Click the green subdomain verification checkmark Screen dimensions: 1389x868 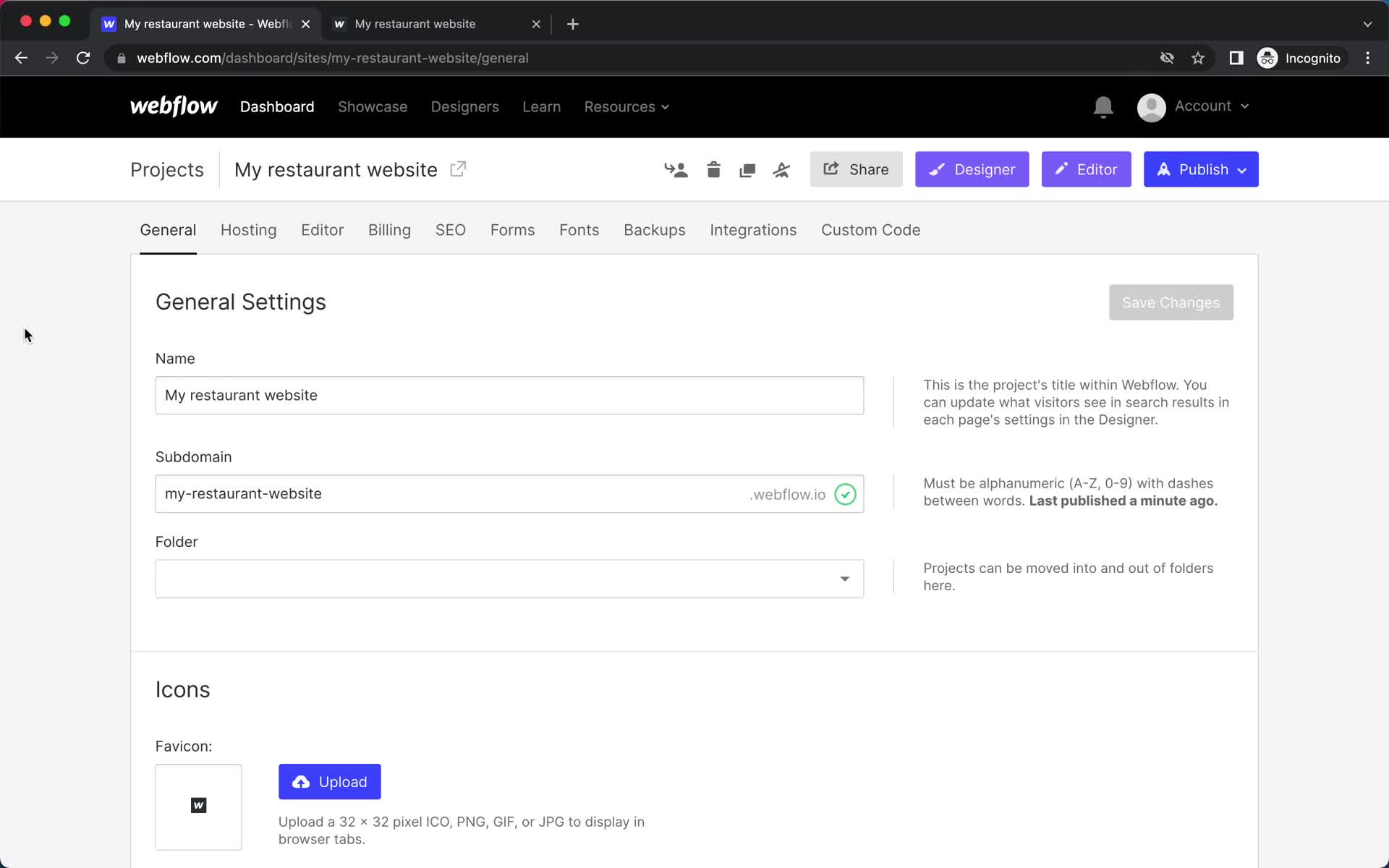coord(846,494)
